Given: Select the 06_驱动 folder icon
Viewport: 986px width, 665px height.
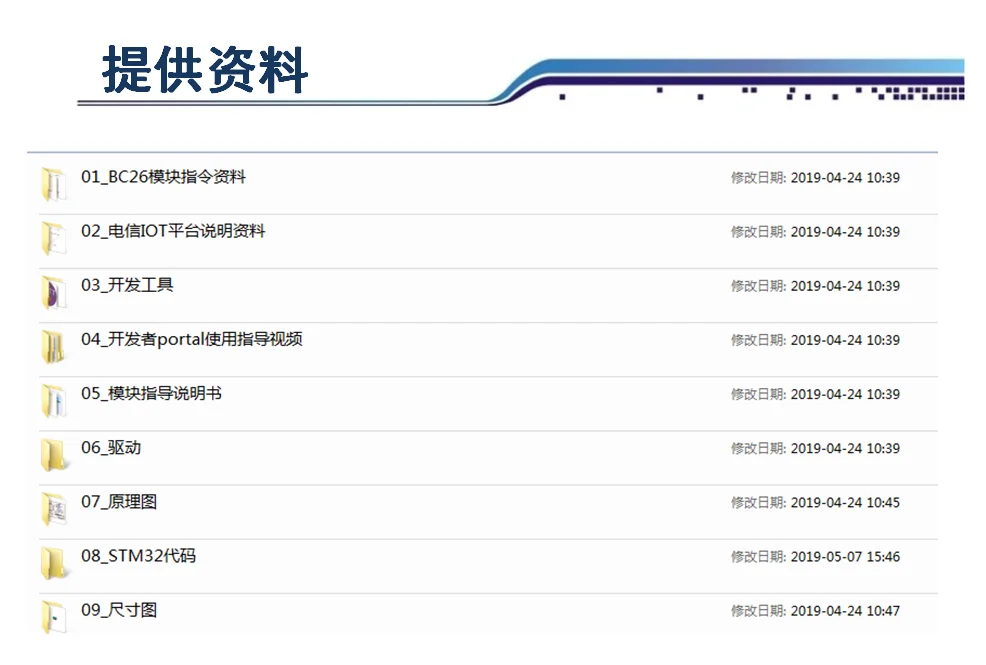Looking at the screenshot, I should (x=54, y=455).
